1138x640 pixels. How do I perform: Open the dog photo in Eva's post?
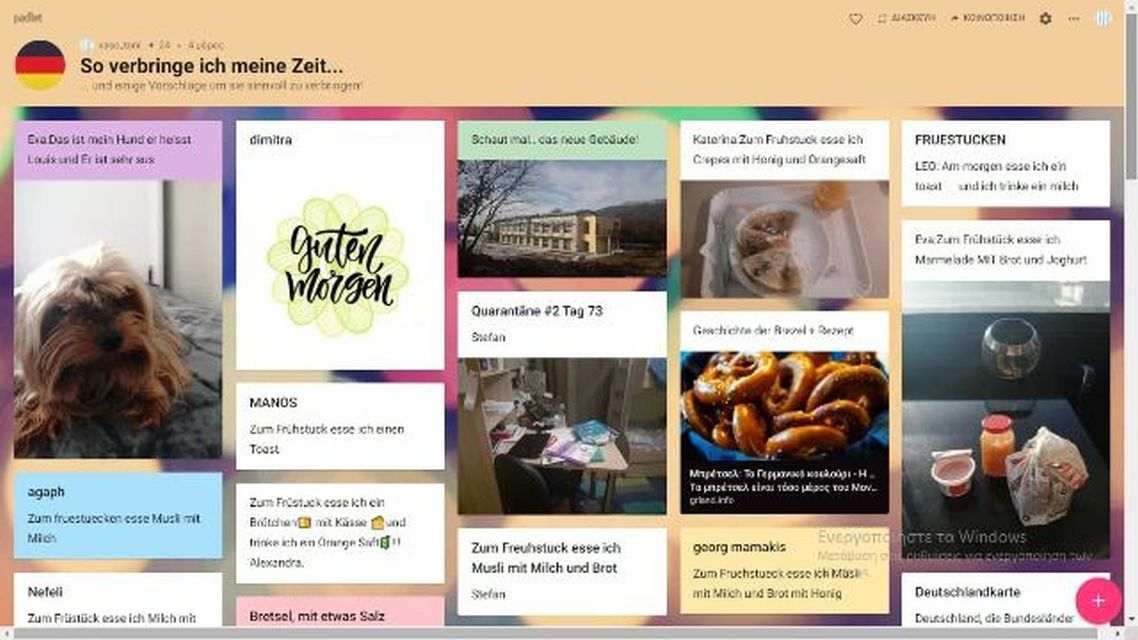[118, 319]
